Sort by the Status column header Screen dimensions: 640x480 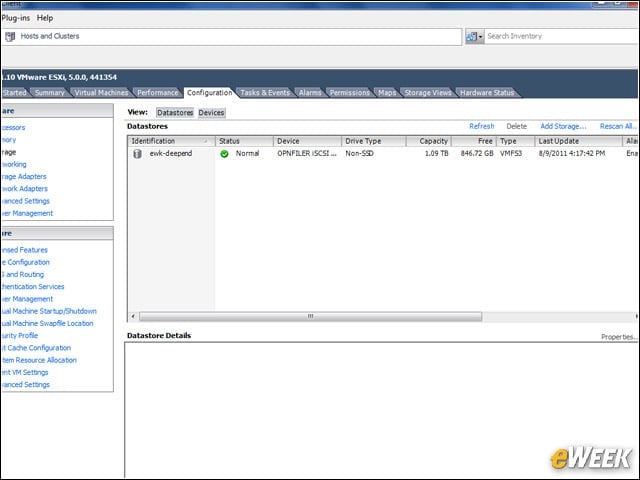pyautogui.click(x=244, y=141)
